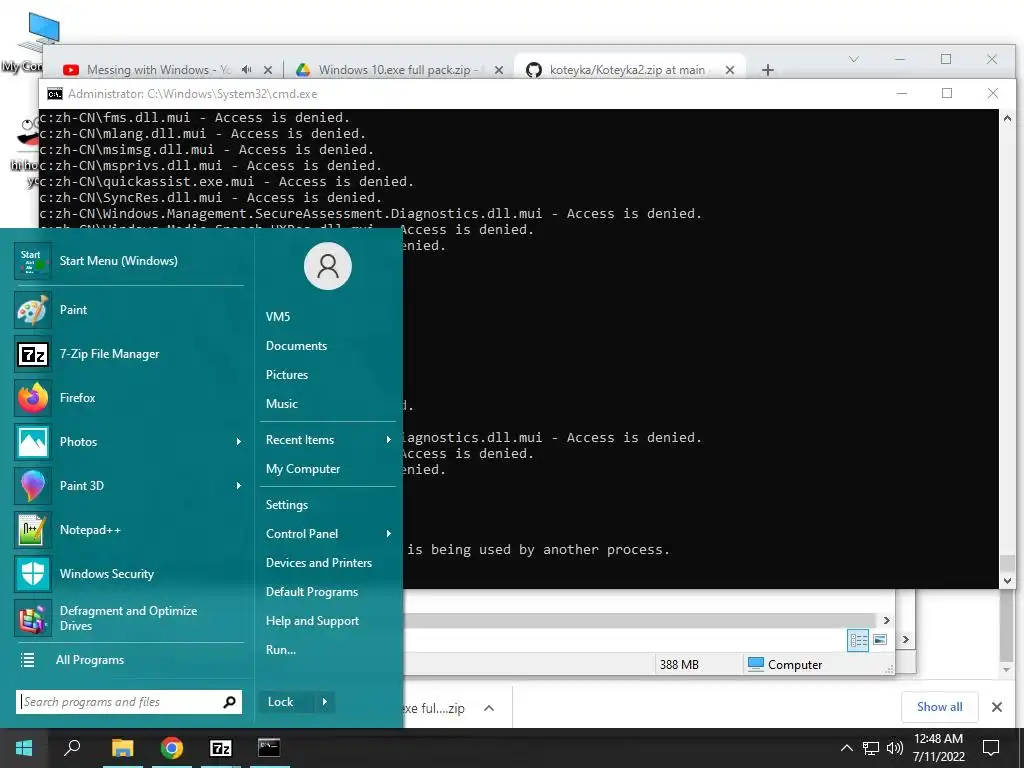Open the network icon in system tray
1024x768 pixels.
click(x=871, y=748)
